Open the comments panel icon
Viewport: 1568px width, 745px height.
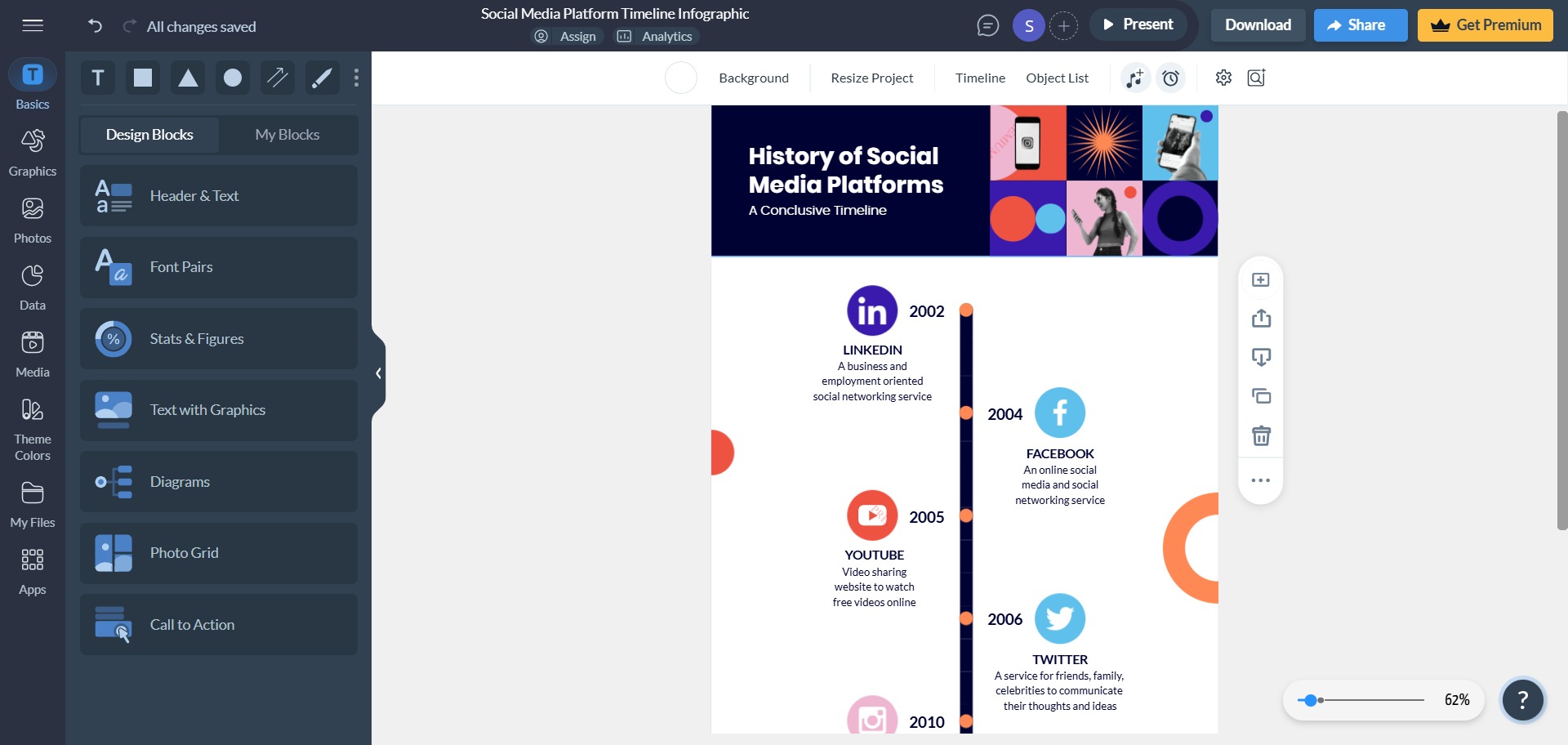[987, 26]
